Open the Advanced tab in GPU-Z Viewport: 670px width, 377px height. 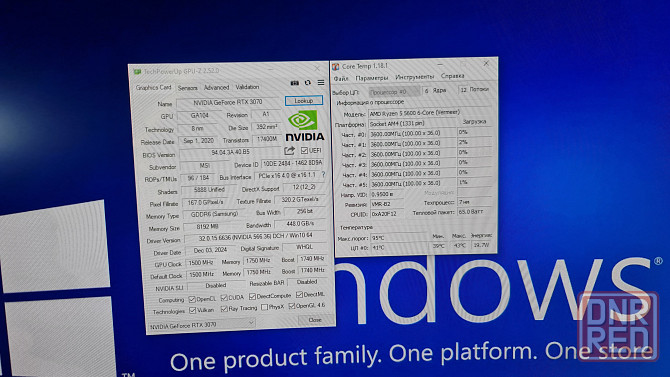click(x=216, y=87)
